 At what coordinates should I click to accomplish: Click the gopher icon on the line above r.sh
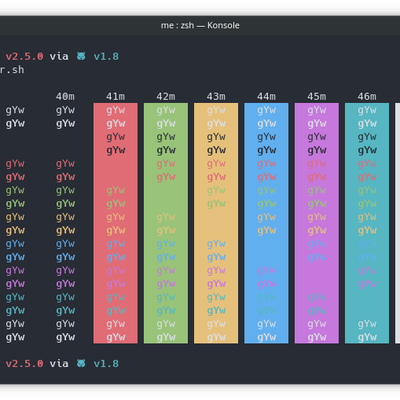(81, 56)
